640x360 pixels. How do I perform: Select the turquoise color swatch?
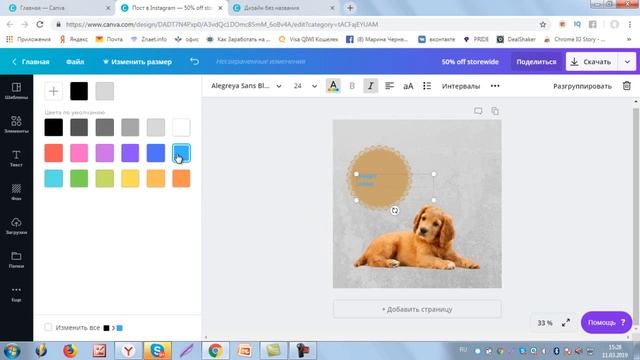tap(53, 178)
